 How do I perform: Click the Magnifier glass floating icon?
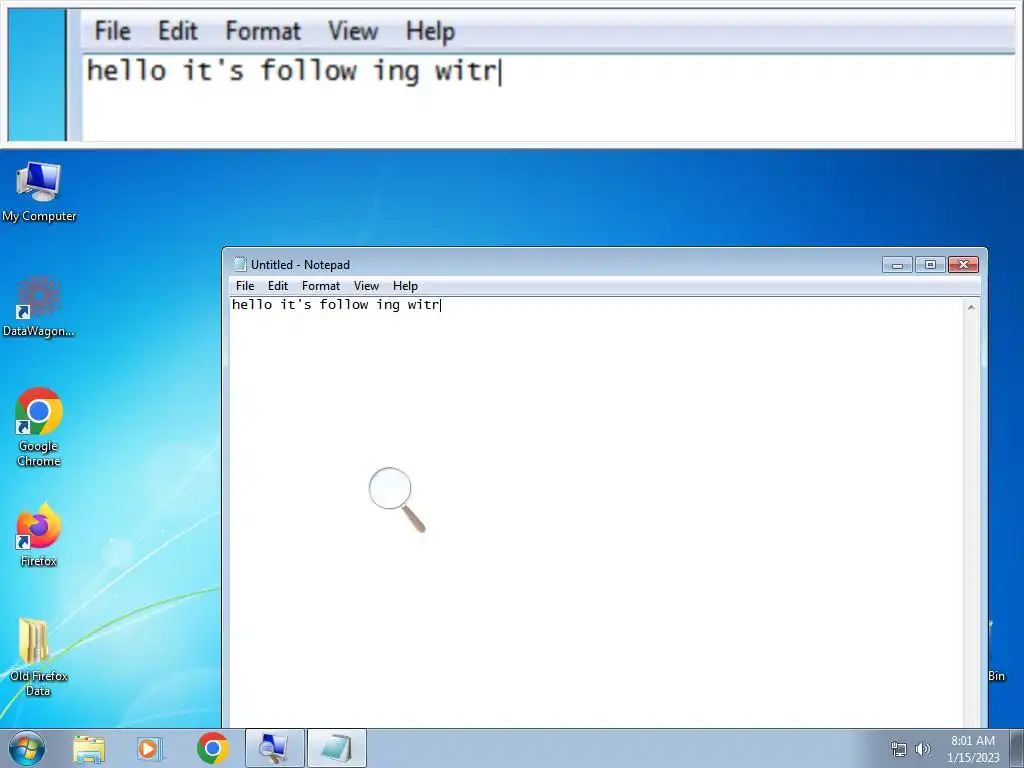click(x=396, y=500)
